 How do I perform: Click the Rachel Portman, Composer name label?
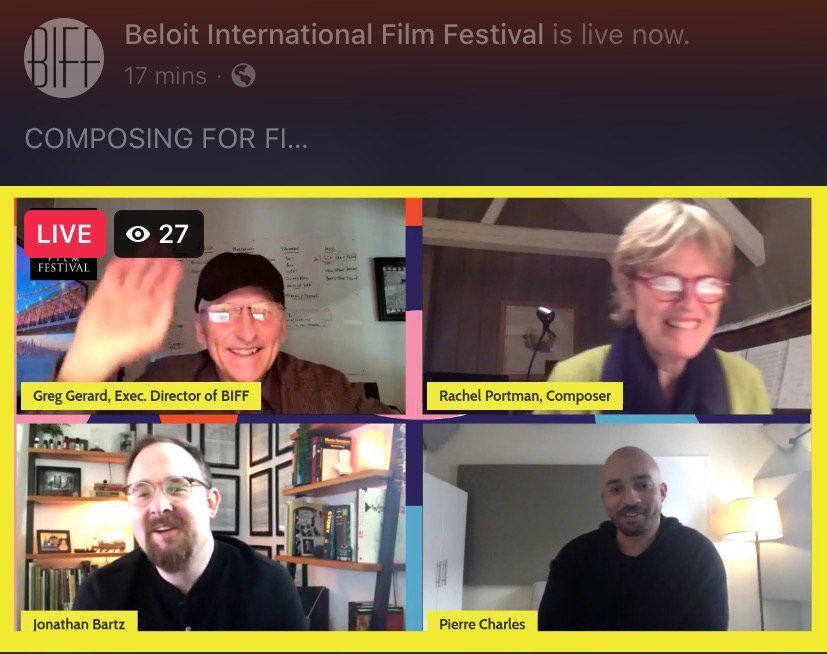tap(525, 396)
